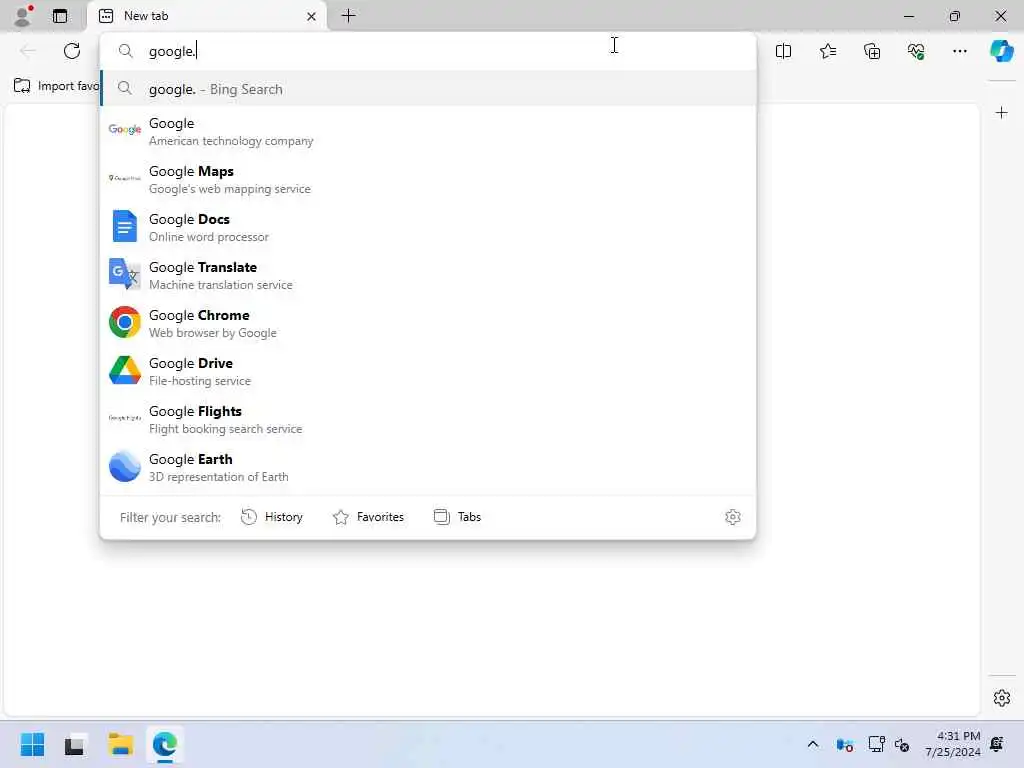Screen dimensions: 1024x768
Task: Select the New tab tab
Action: 206,16
